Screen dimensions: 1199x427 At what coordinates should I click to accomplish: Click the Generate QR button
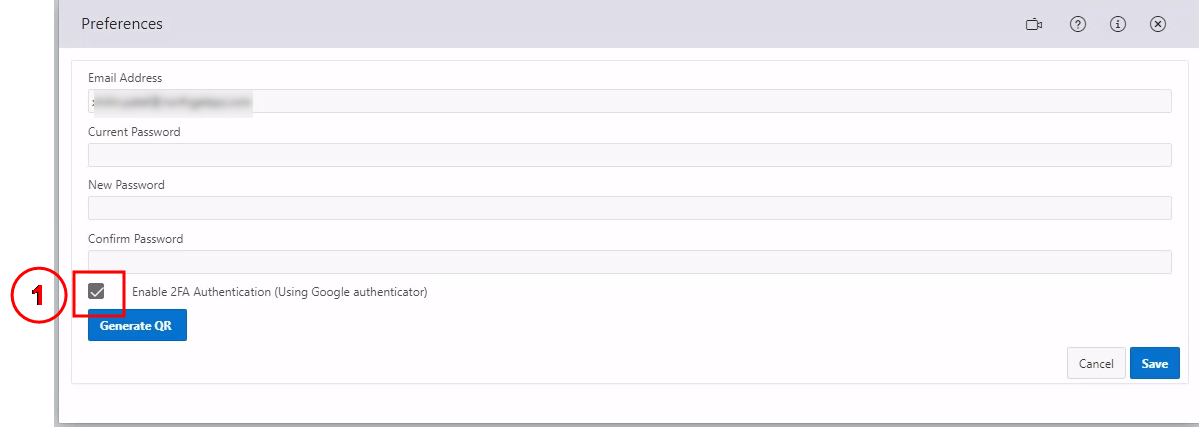137,326
